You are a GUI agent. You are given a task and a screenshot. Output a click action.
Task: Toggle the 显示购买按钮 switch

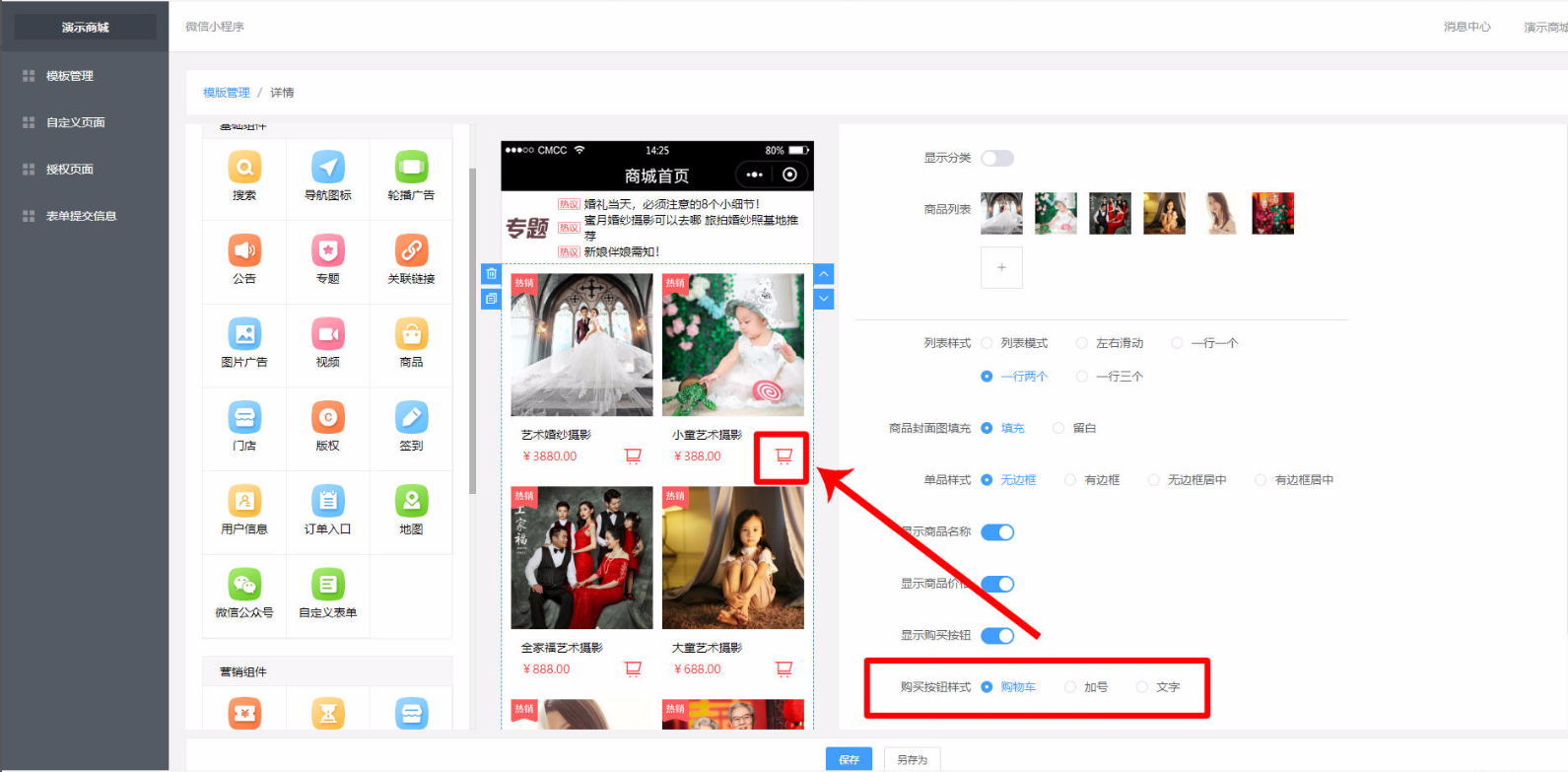click(x=997, y=635)
